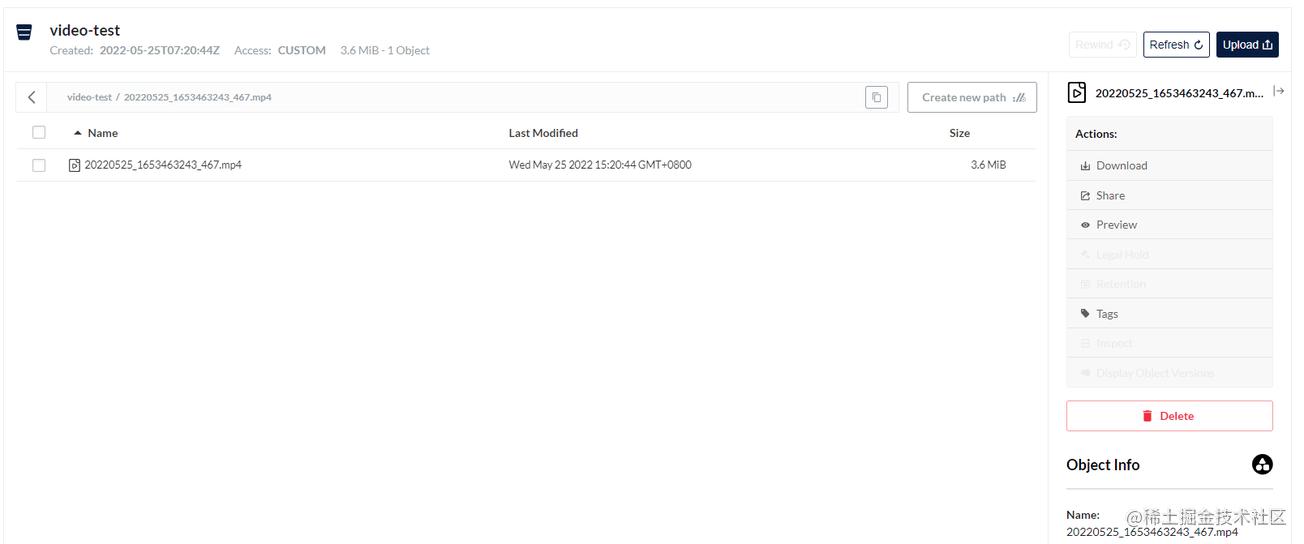Tick checkbox for 20220525_1653463243_467.mp4 row

click(39, 165)
